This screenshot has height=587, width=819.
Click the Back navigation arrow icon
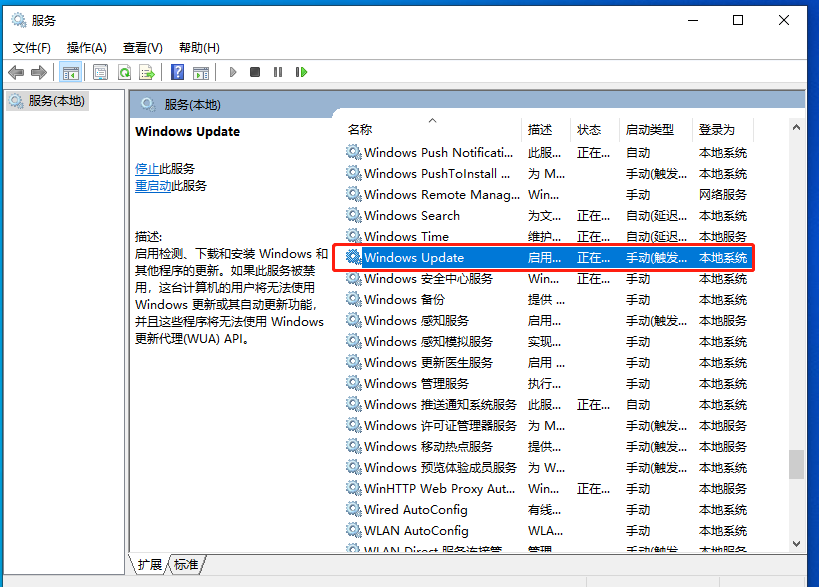click(16, 71)
